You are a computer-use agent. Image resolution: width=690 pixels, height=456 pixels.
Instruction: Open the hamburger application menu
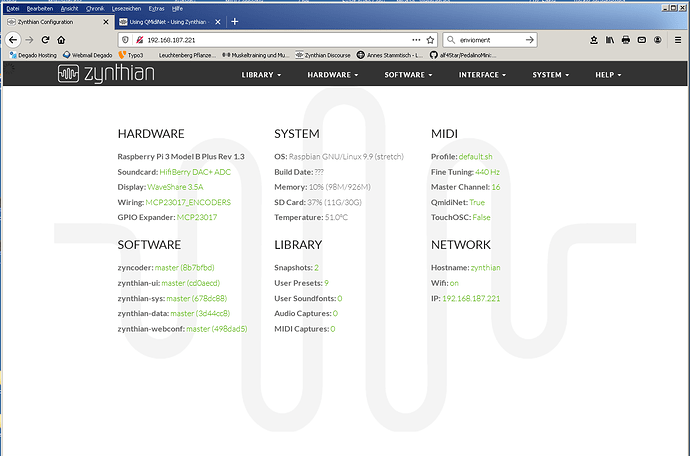point(678,40)
